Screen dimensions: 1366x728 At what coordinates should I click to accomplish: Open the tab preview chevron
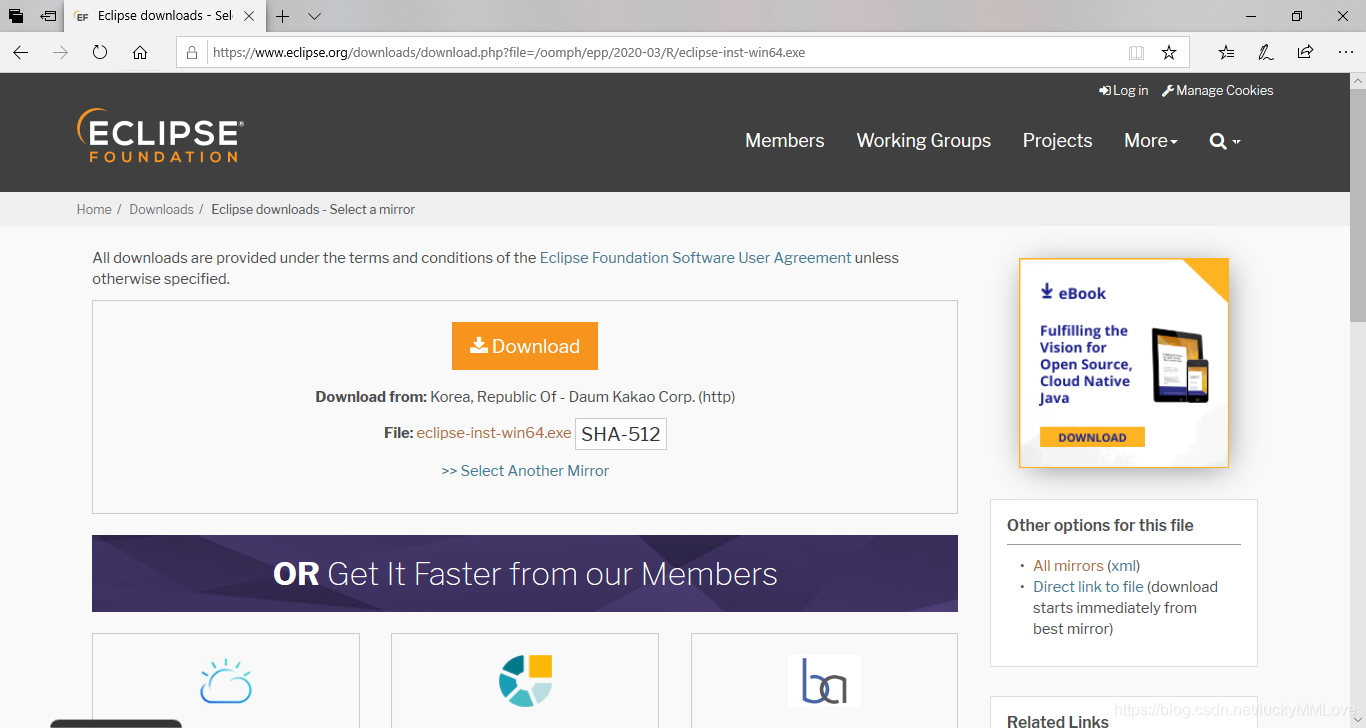point(314,16)
